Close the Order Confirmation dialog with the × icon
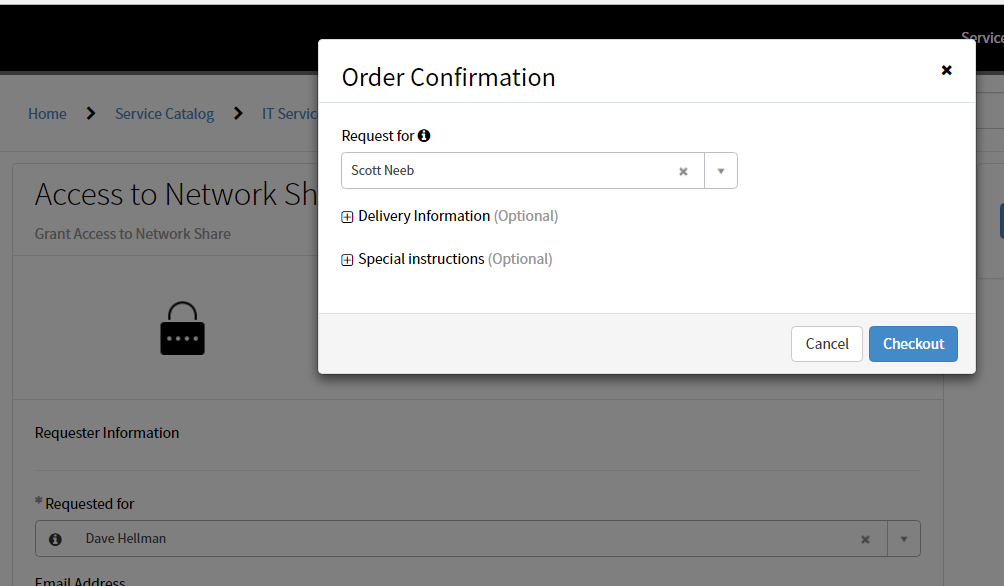 coord(946,70)
